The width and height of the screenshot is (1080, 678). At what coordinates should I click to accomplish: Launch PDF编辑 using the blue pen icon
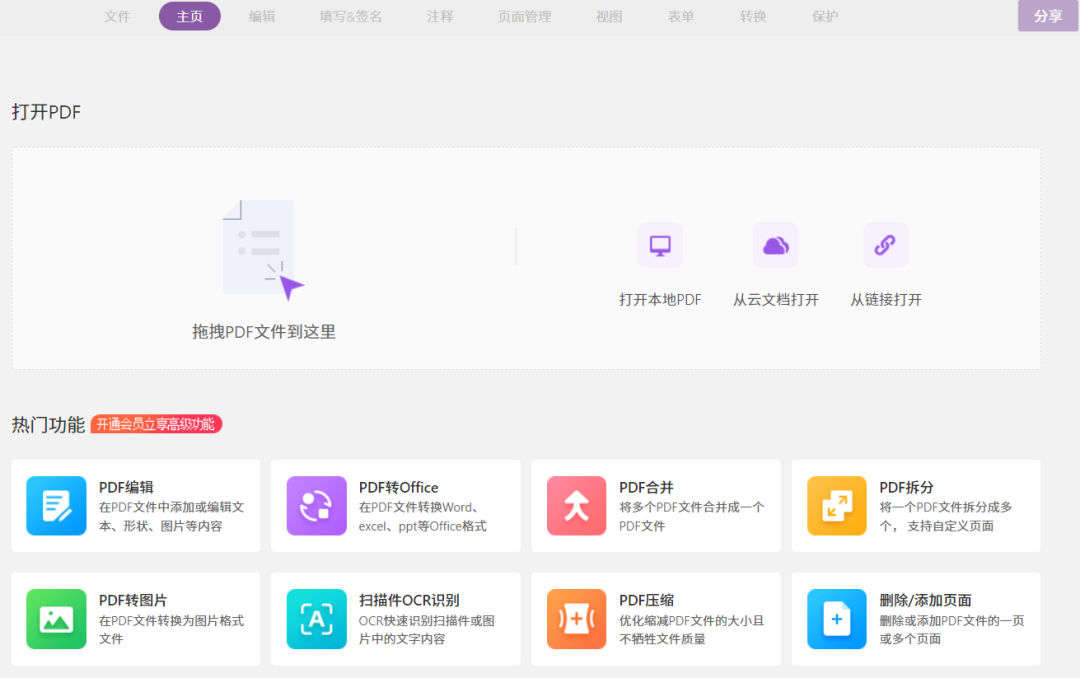(56, 505)
